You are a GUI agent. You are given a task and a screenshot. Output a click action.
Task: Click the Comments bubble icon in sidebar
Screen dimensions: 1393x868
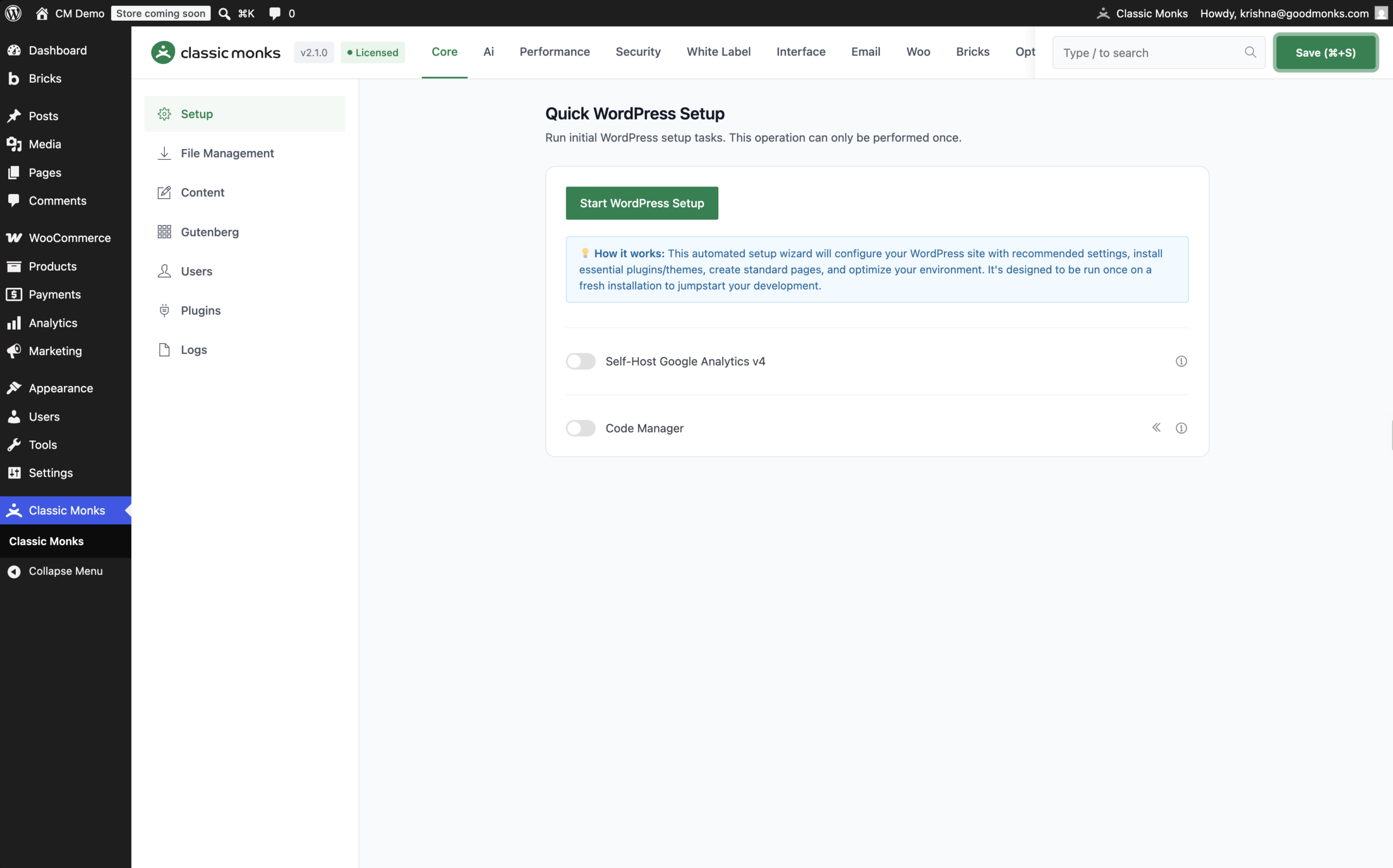[x=14, y=200]
